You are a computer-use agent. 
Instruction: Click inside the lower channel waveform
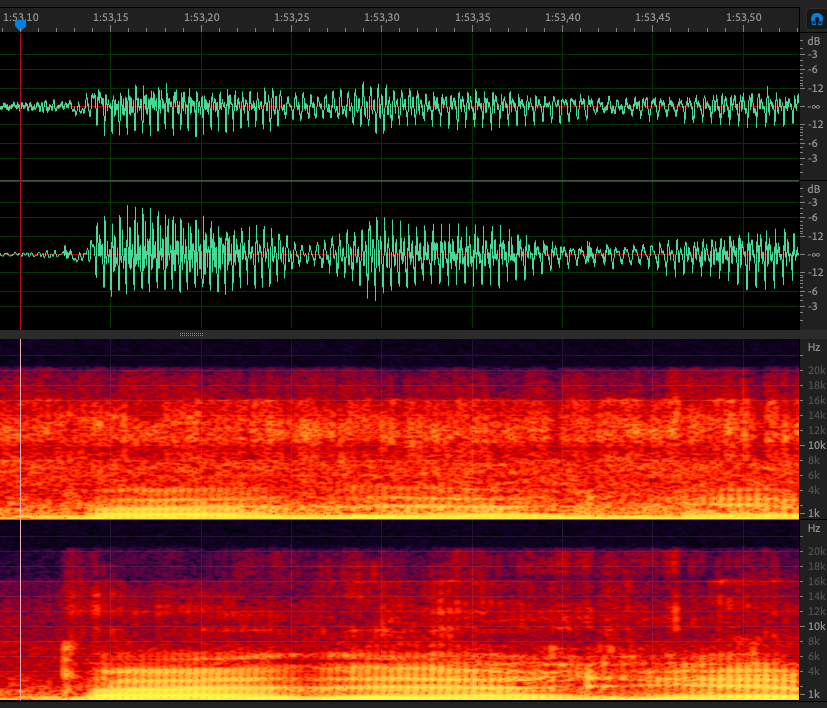pyautogui.click(x=400, y=254)
